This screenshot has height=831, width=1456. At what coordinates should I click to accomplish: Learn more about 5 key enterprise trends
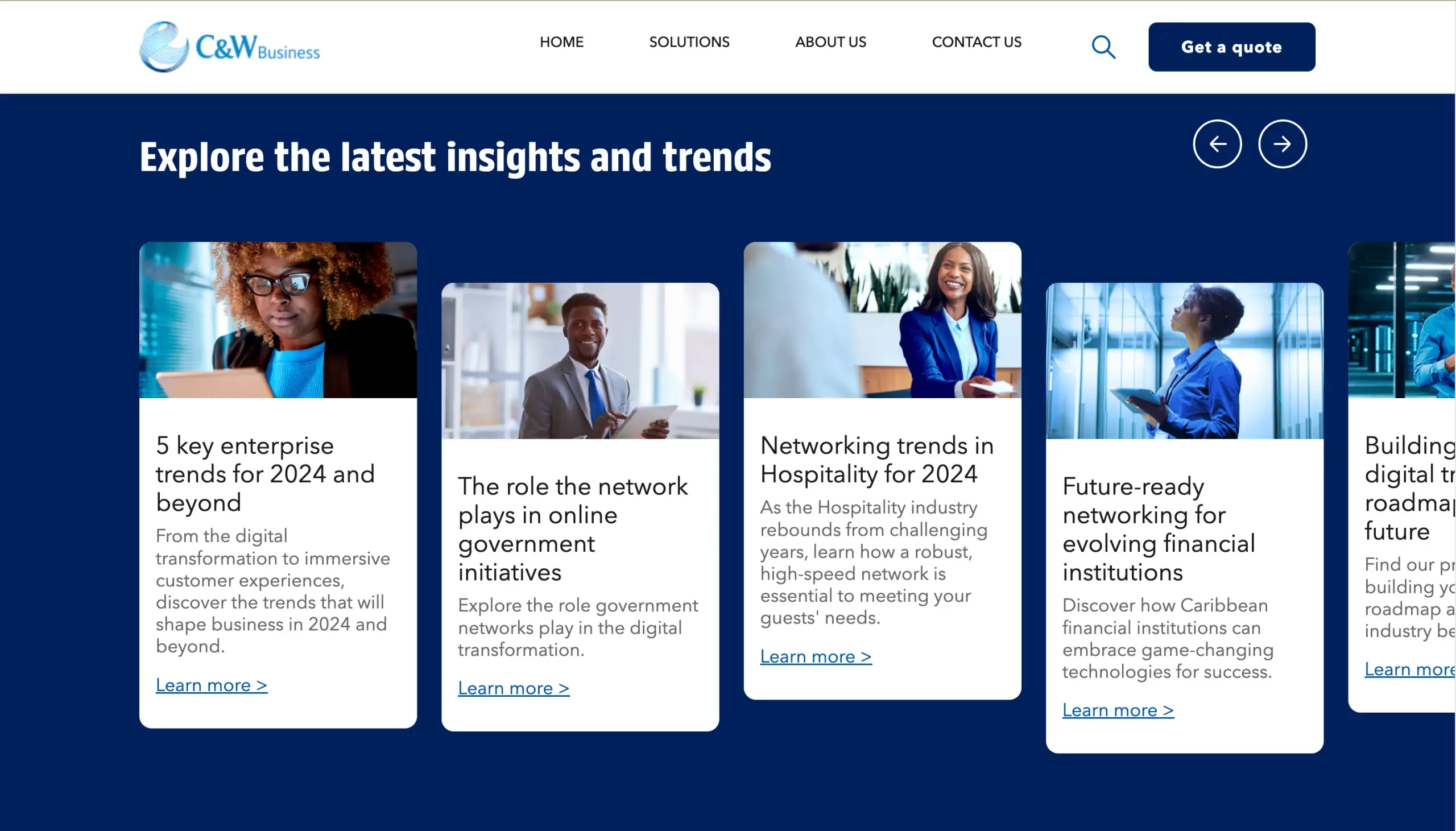pyautogui.click(x=211, y=685)
